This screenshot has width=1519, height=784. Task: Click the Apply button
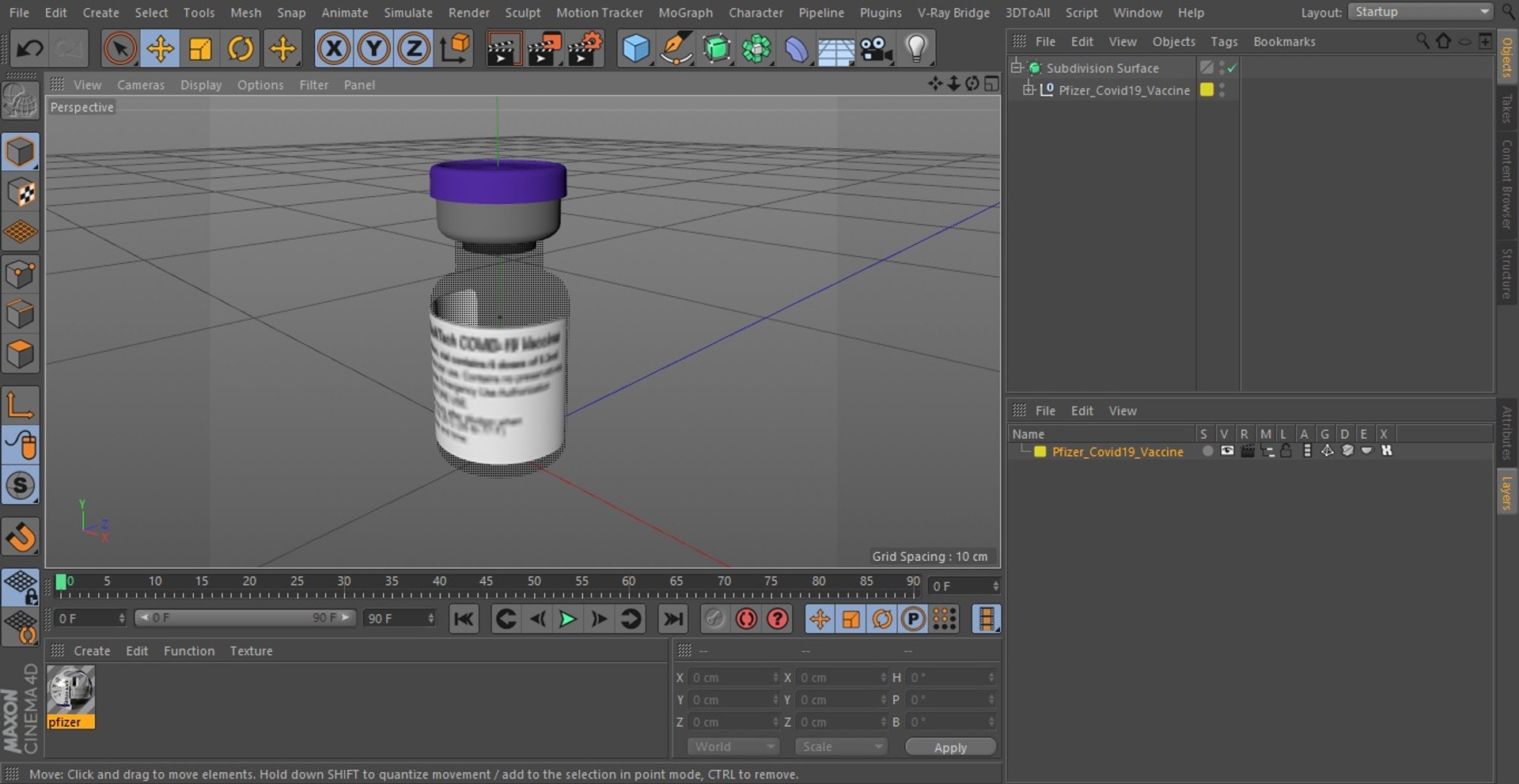point(950,748)
